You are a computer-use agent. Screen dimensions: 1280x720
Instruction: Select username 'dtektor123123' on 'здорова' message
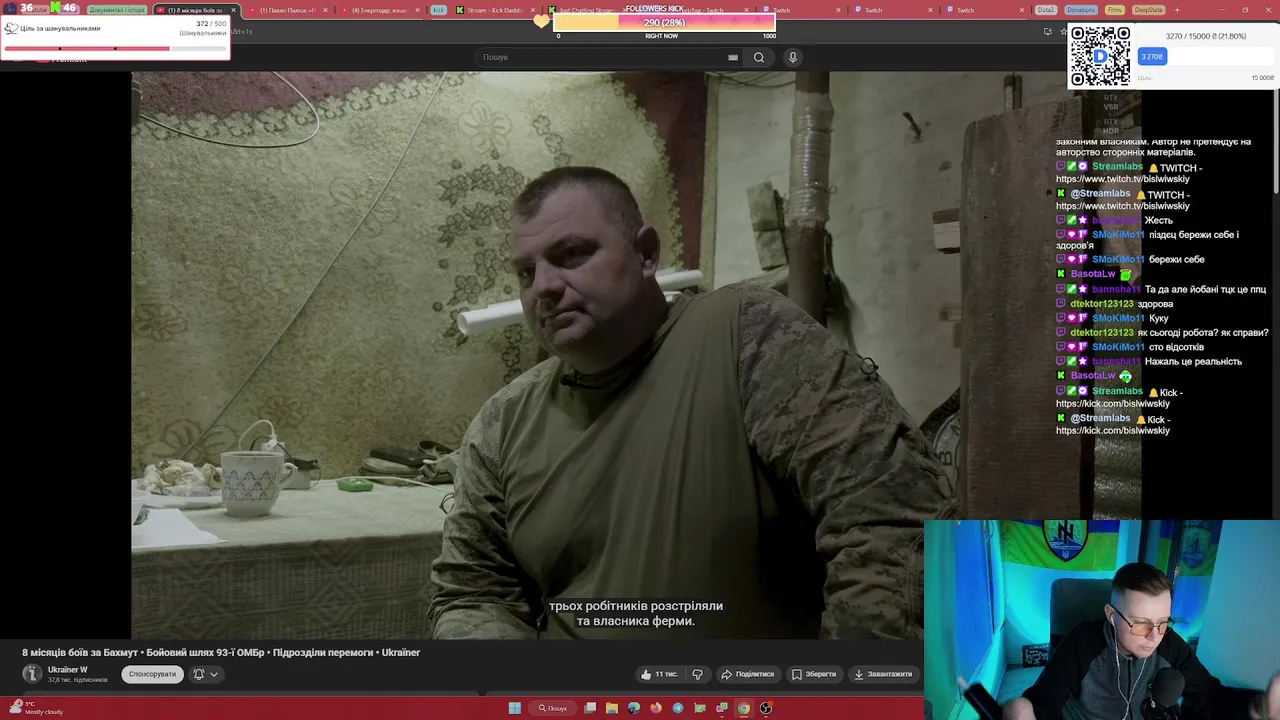click(x=1102, y=304)
